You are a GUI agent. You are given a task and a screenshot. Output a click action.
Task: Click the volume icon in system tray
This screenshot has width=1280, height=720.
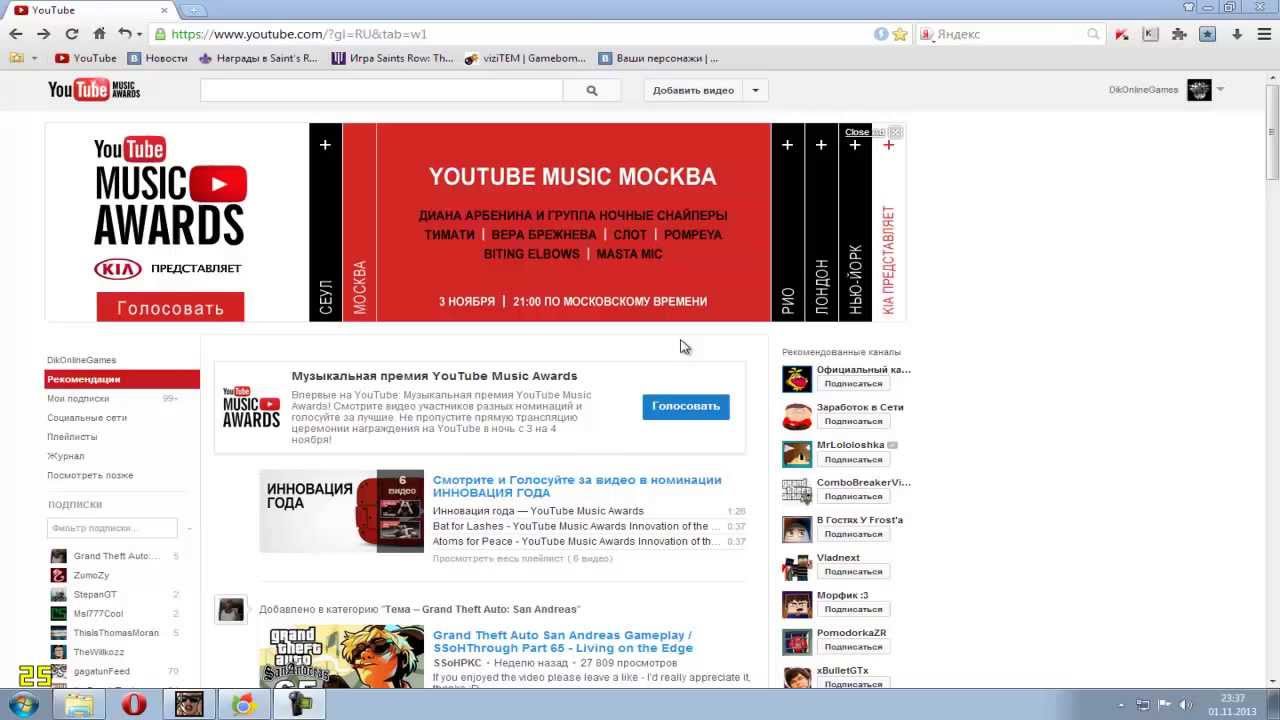tap(1187, 705)
